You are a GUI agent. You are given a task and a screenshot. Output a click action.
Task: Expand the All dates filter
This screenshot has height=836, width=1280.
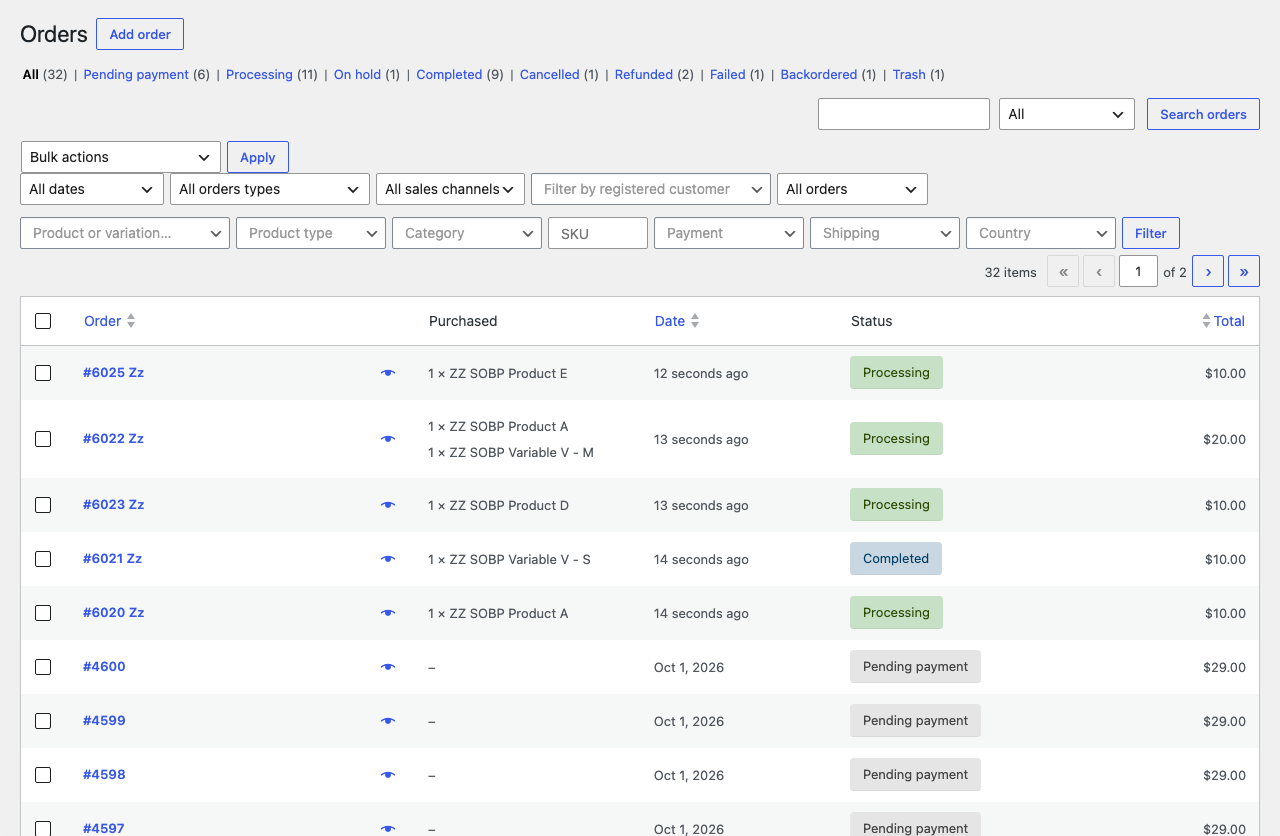click(92, 189)
